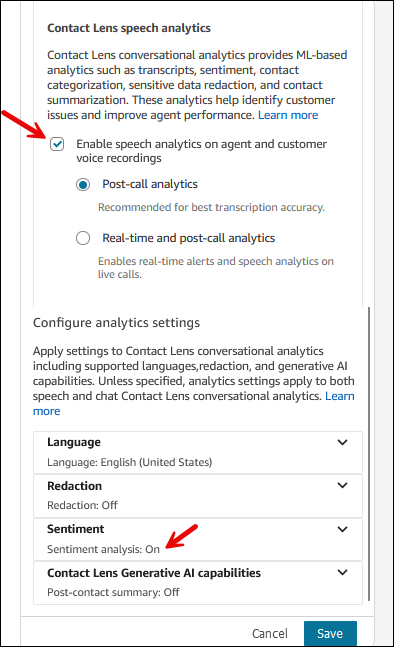Expand Contact Lens Generative AI capabilities chevron

pyautogui.click(x=342, y=572)
